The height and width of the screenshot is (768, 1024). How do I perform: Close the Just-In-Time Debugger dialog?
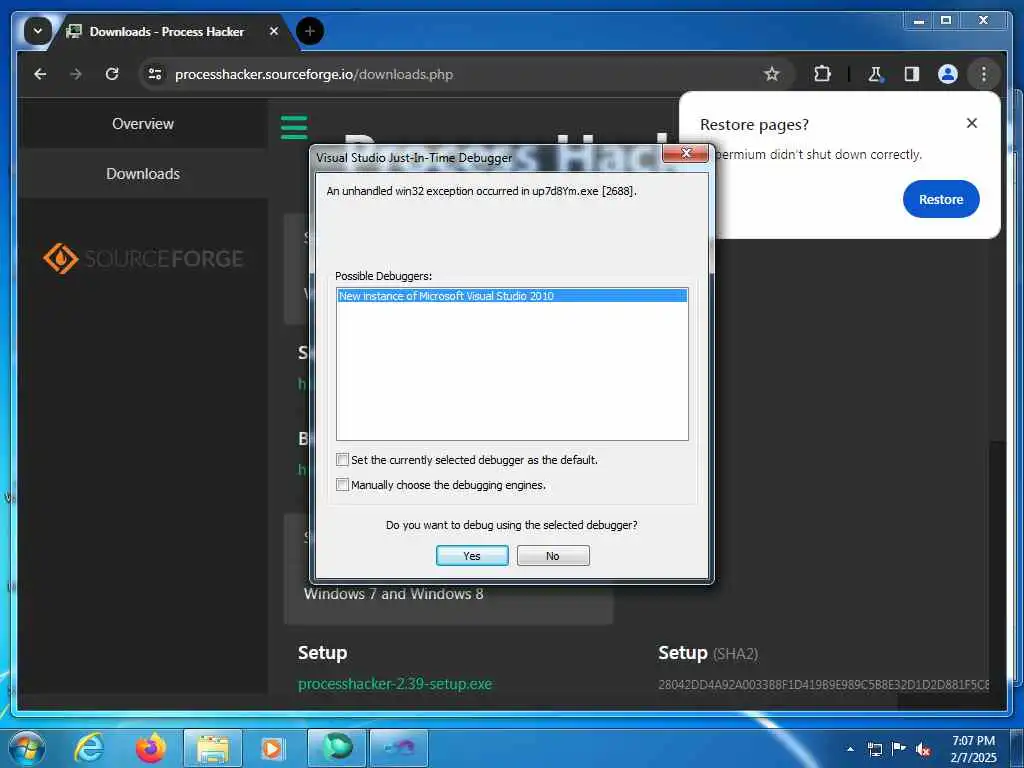click(685, 153)
